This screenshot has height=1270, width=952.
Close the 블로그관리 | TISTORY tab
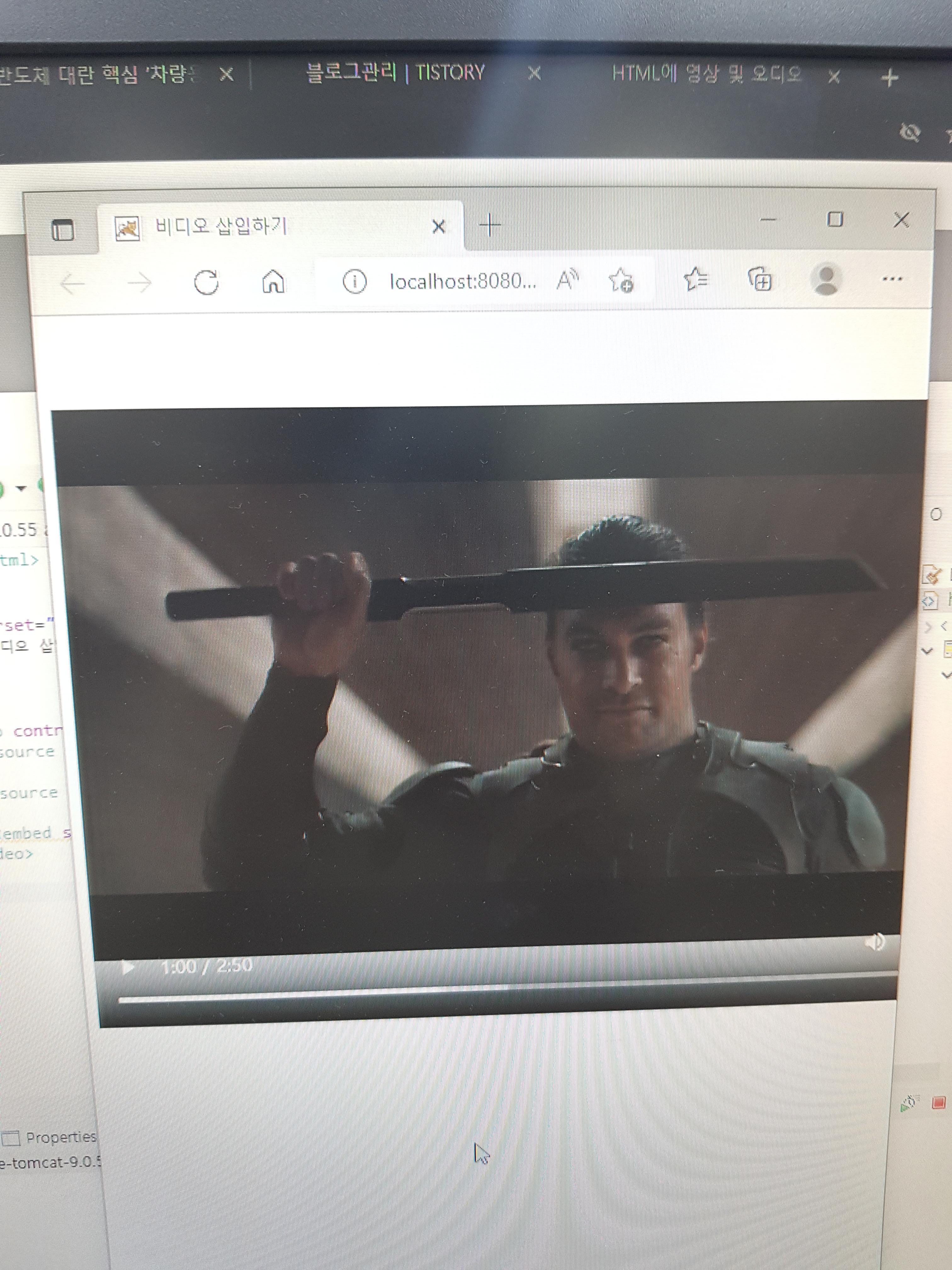click(534, 73)
